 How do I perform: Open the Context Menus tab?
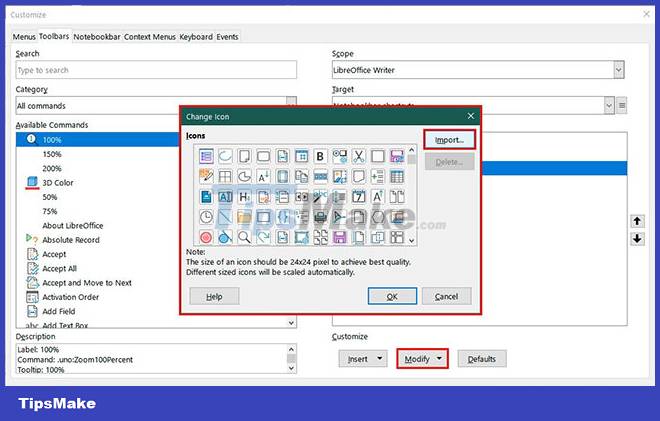pyautogui.click(x=149, y=37)
